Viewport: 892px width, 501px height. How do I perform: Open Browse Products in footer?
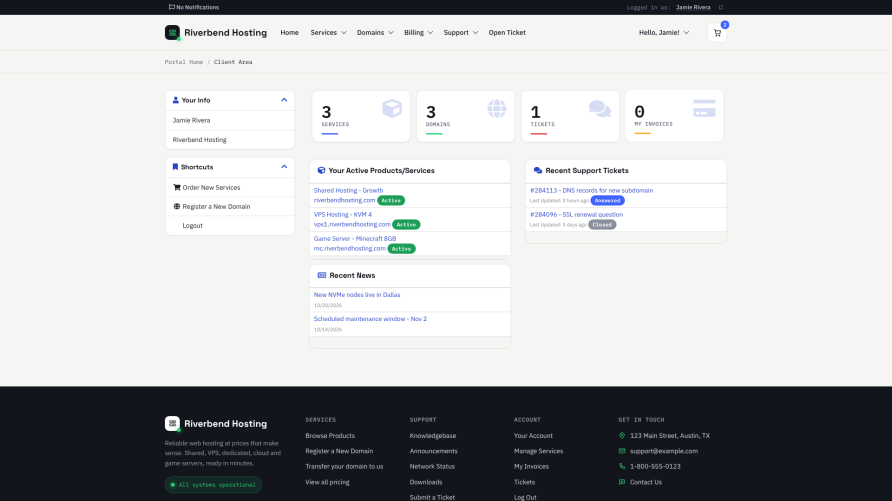pos(330,436)
